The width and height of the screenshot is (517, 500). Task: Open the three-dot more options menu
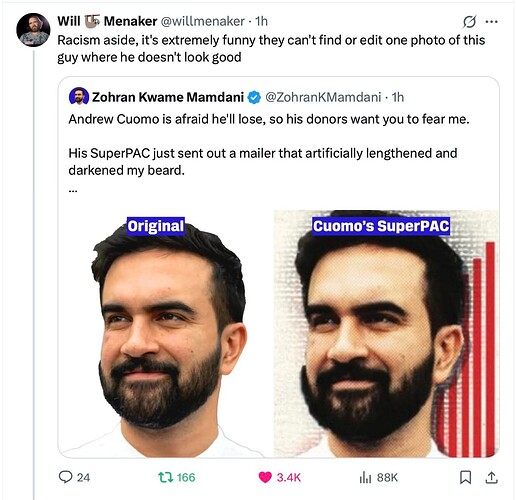(x=492, y=22)
